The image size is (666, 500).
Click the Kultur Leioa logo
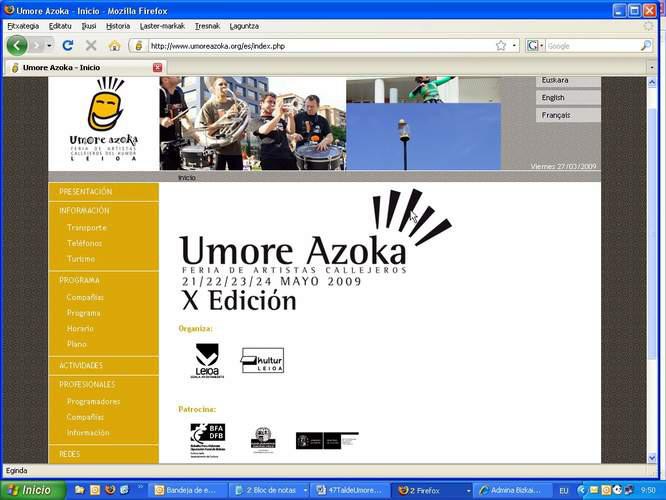point(262,361)
